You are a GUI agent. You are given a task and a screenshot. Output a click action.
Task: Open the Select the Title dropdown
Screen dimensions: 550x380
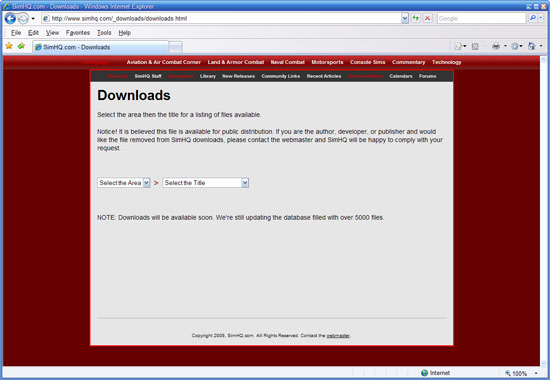[206, 183]
